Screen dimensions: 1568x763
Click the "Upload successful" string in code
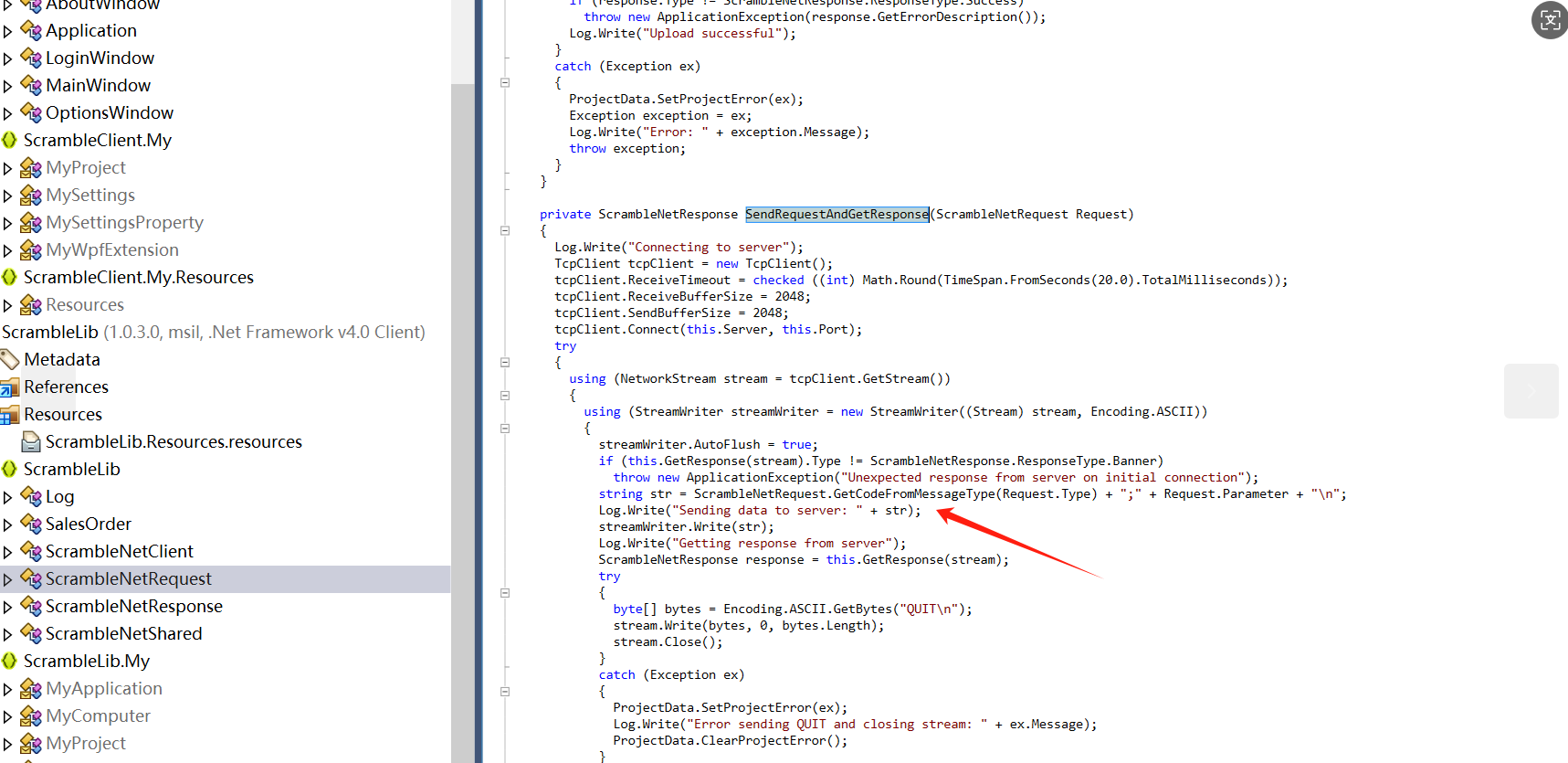pos(712,34)
